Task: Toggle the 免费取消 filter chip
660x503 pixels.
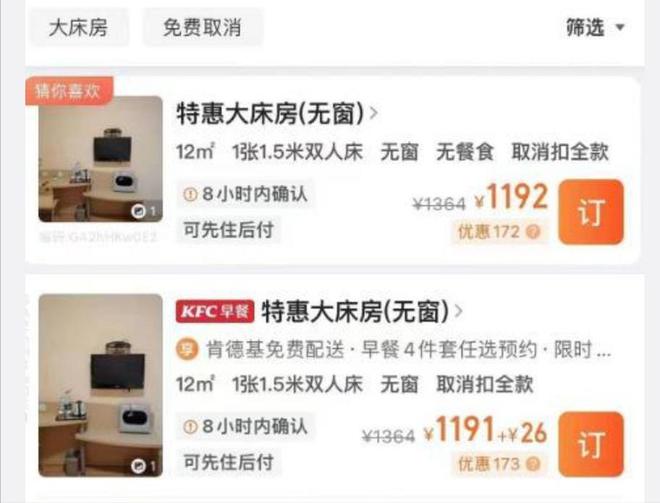Action: point(202,28)
